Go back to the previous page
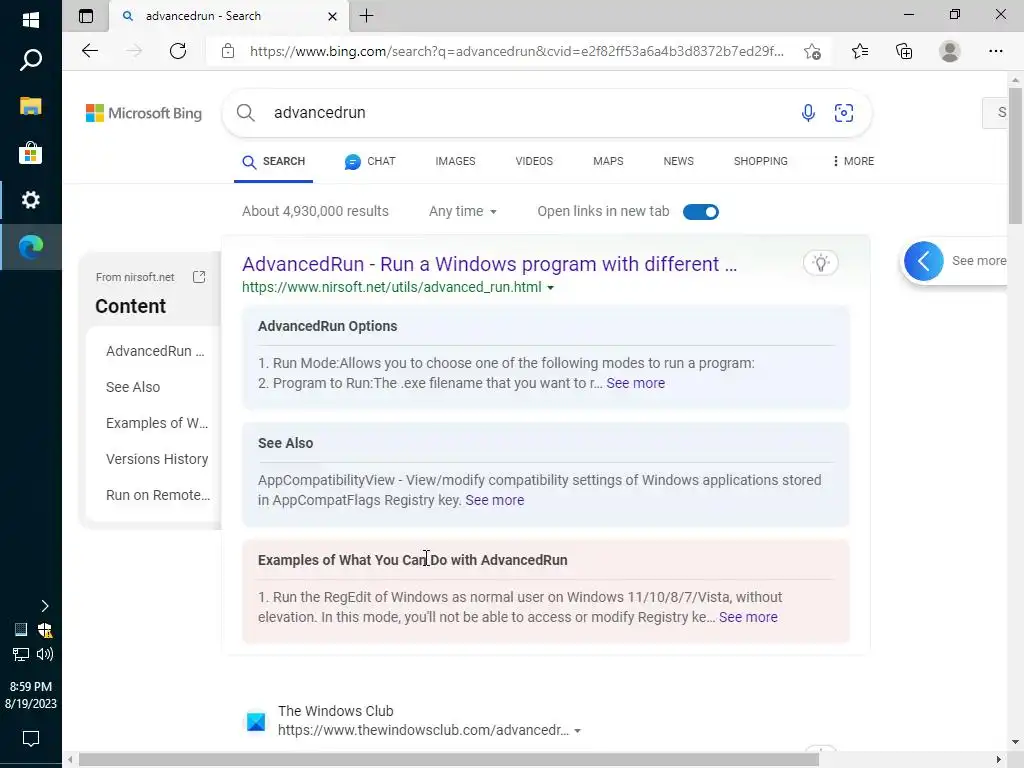 pos(90,51)
